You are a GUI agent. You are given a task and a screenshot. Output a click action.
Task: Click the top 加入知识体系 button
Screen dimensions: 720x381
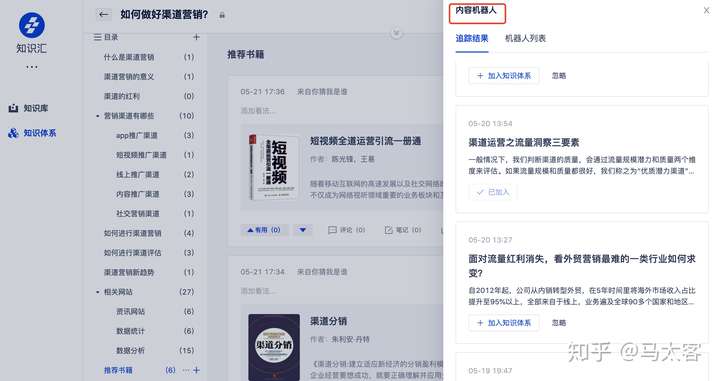click(504, 76)
